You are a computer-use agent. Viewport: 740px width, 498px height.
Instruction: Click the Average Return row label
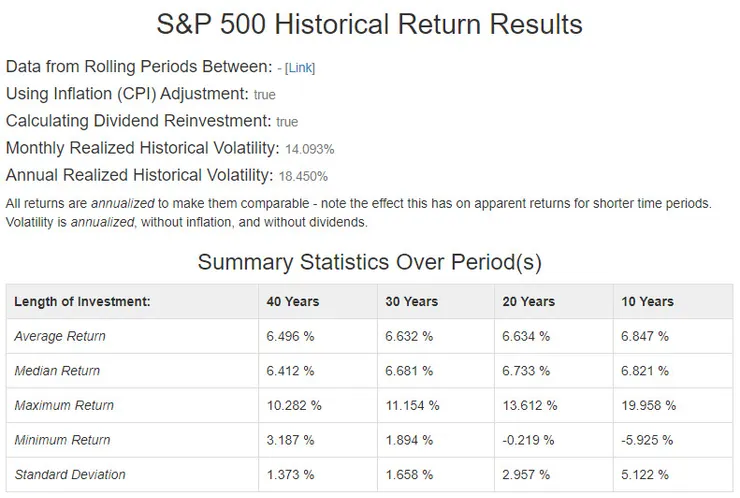(x=60, y=336)
